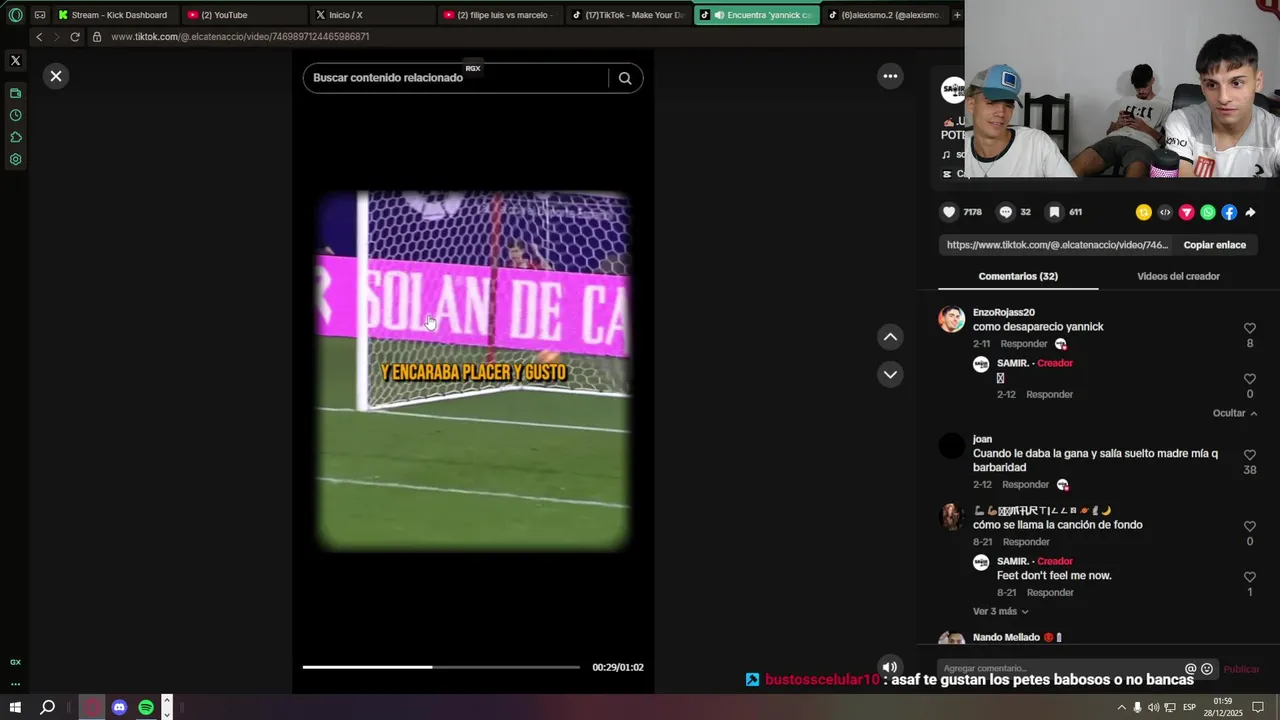Open system volume in the tray
Screen dimensions: 1280x720
(1153, 707)
